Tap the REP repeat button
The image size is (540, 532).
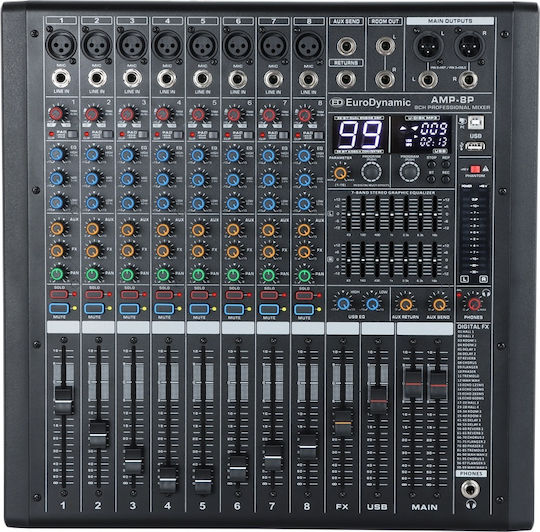point(446,164)
